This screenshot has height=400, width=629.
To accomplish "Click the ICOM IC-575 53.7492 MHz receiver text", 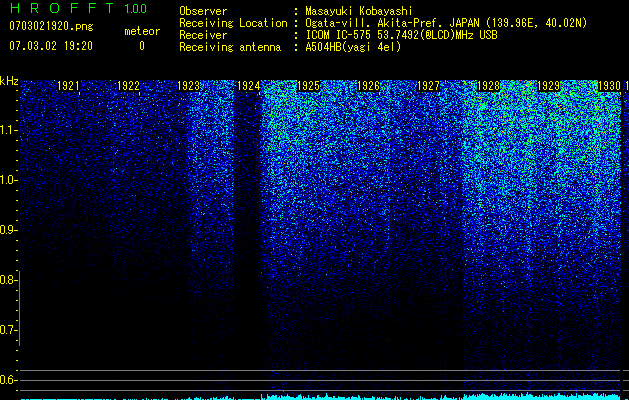I will click(x=402, y=35).
